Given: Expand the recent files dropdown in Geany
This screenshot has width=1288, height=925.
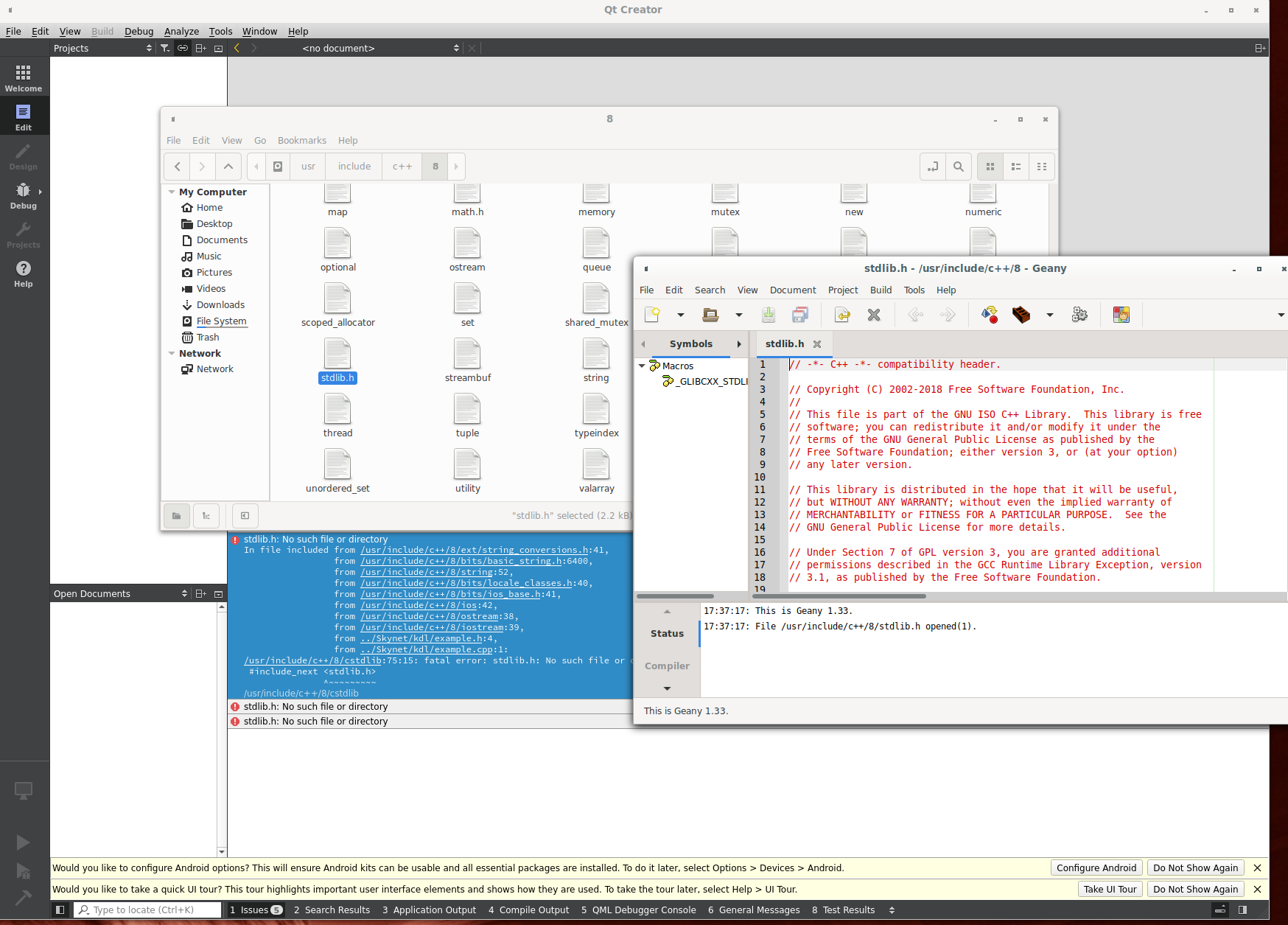Looking at the screenshot, I should click(738, 315).
